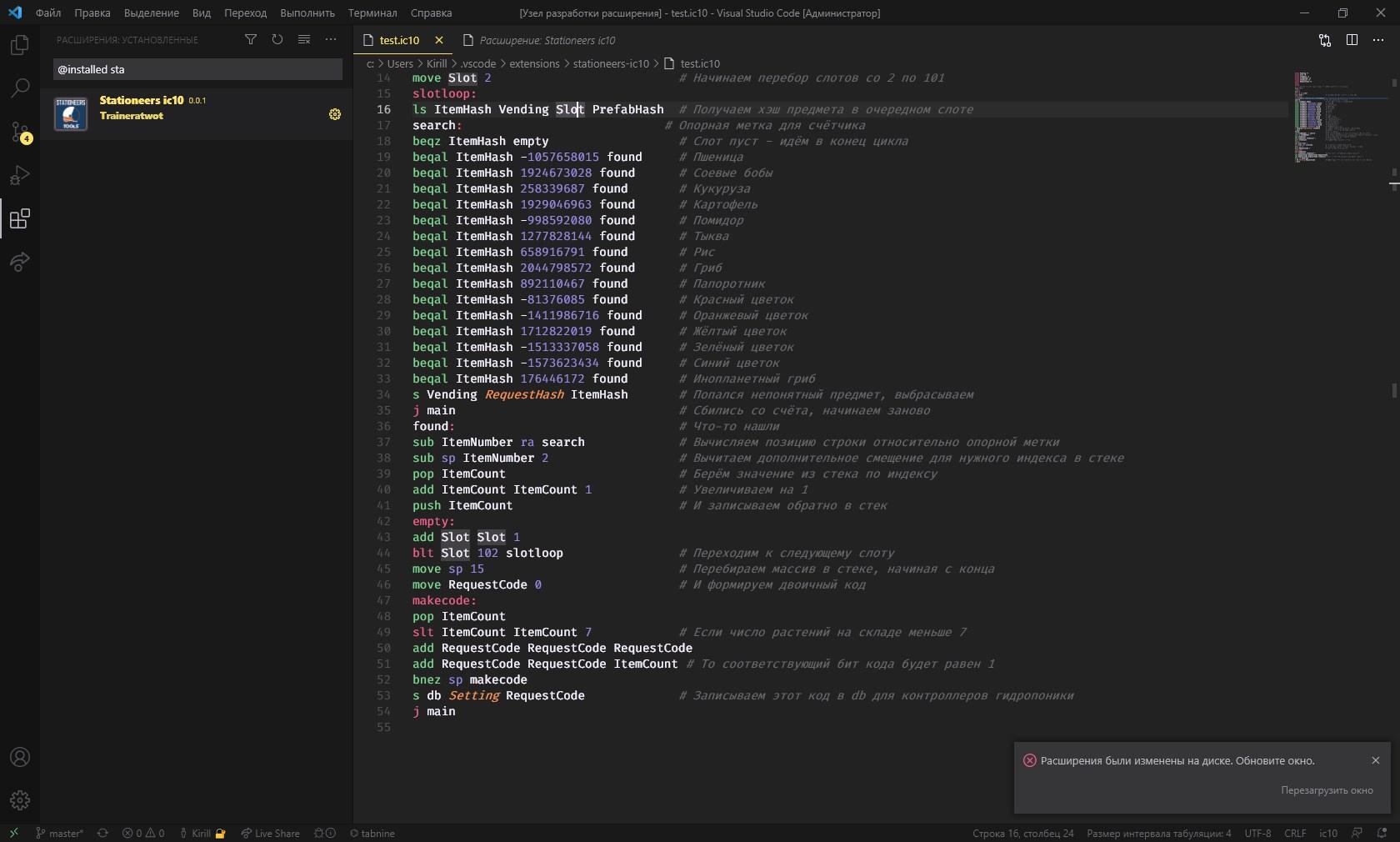The height and width of the screenshot is (842, 1400).
Task: Open the Терминал menu
Action: [x=372, y=13]
